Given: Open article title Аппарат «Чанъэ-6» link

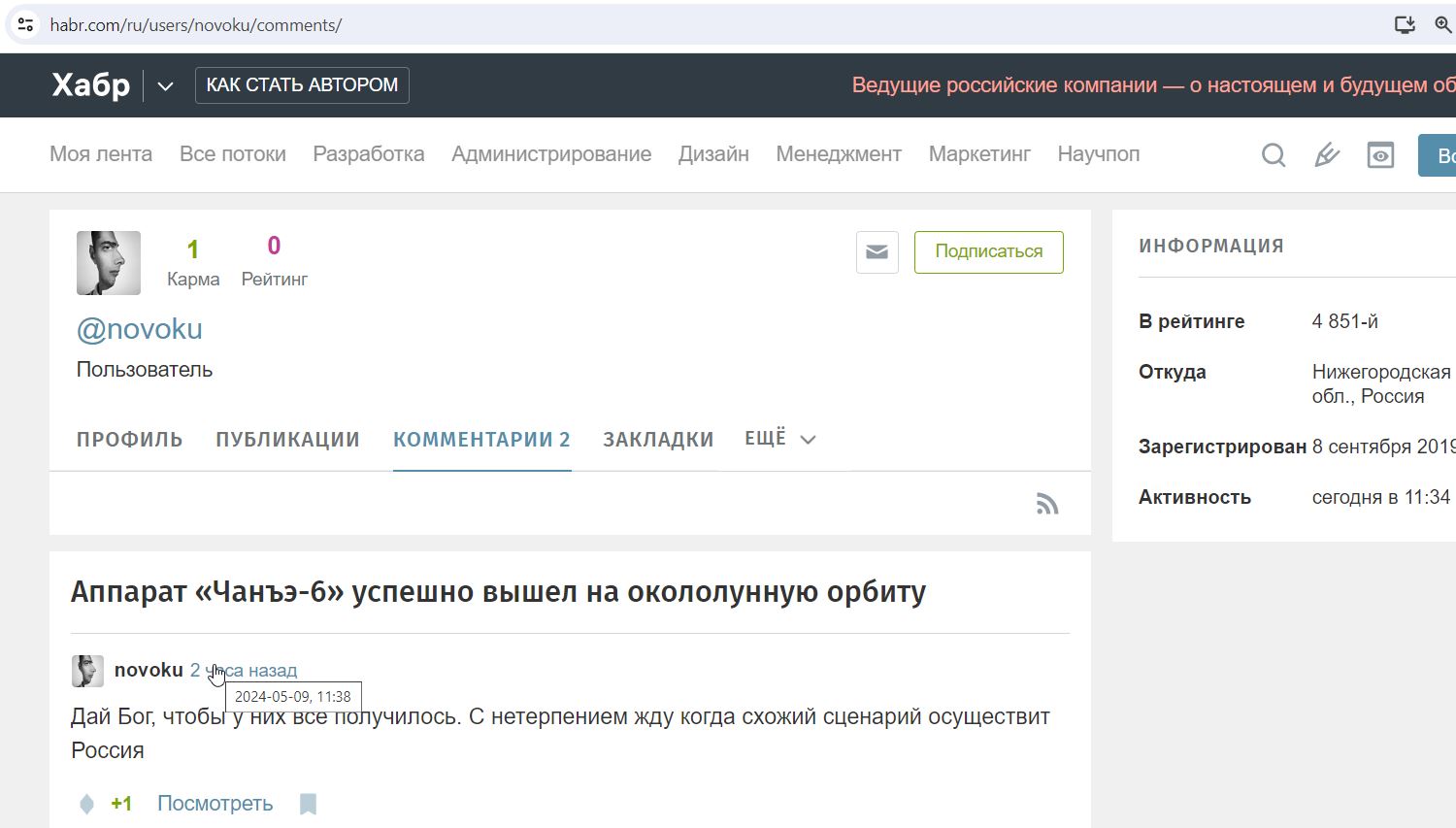Looking at the screenshot, I should coord(498,592).
